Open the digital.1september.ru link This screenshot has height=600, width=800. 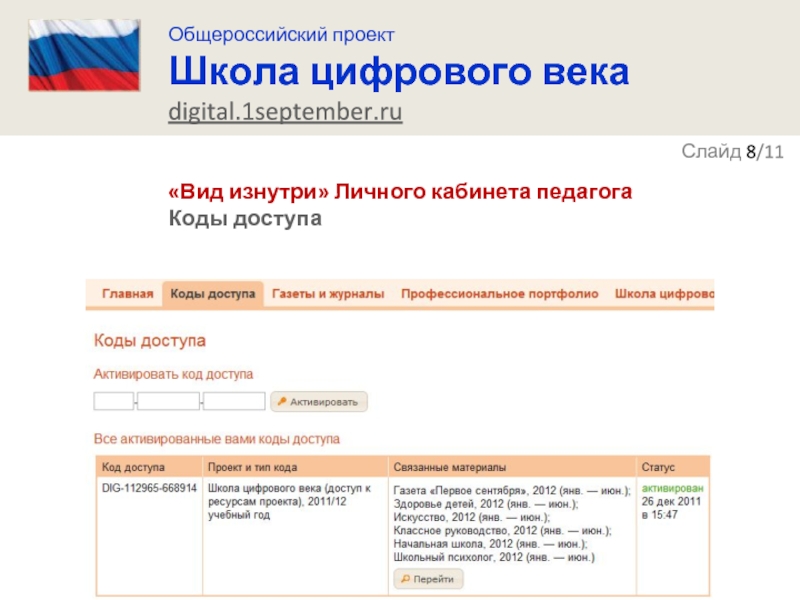coord(285,112)
